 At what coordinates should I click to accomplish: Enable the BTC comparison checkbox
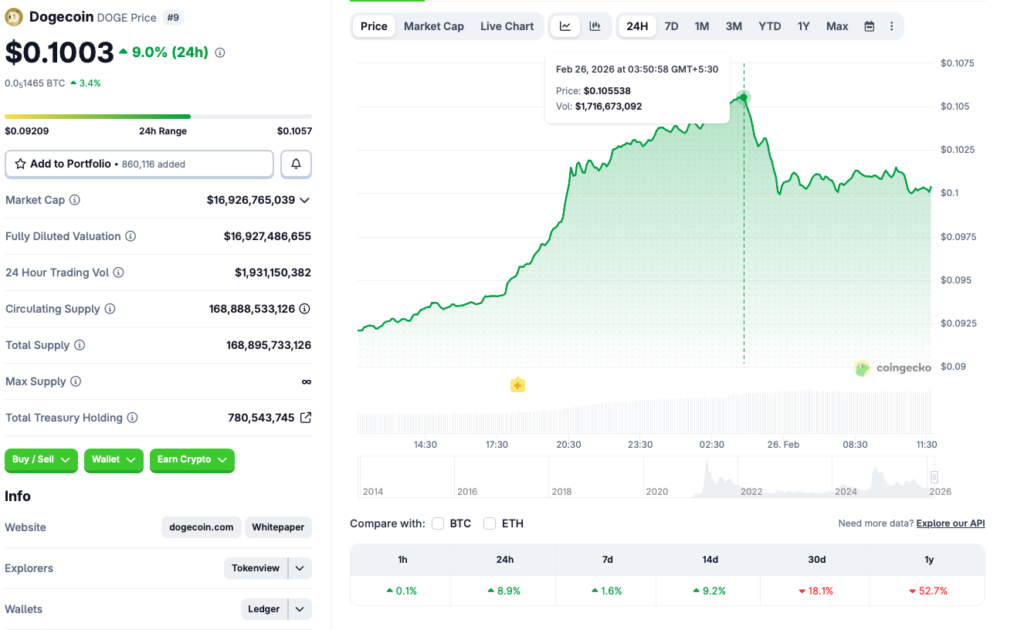pos(438,523)
